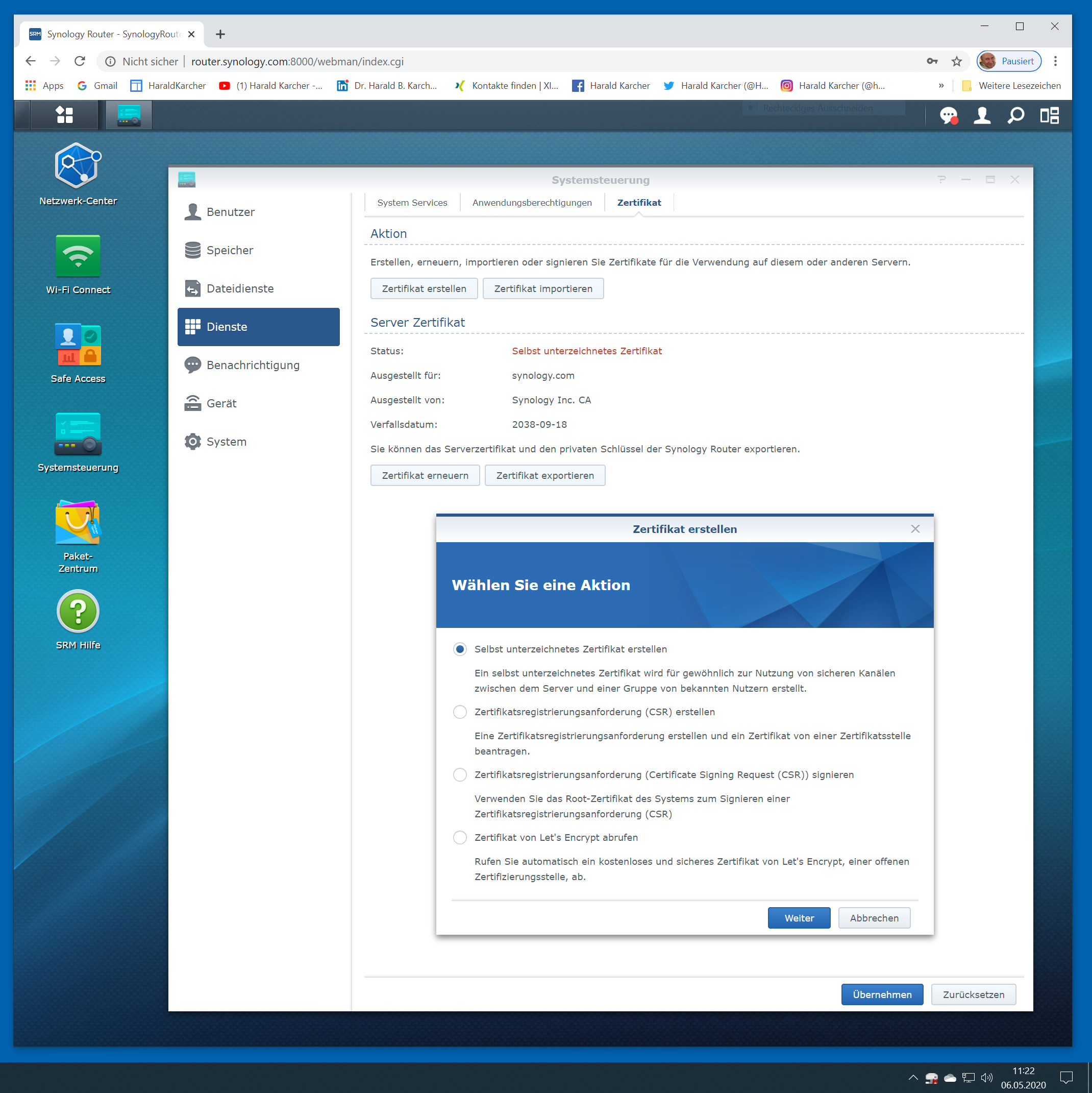This screenshot has width=1092, height=1093.
Task: Open SRM Hilfe question mark icon
Action: tap(78, 611)
